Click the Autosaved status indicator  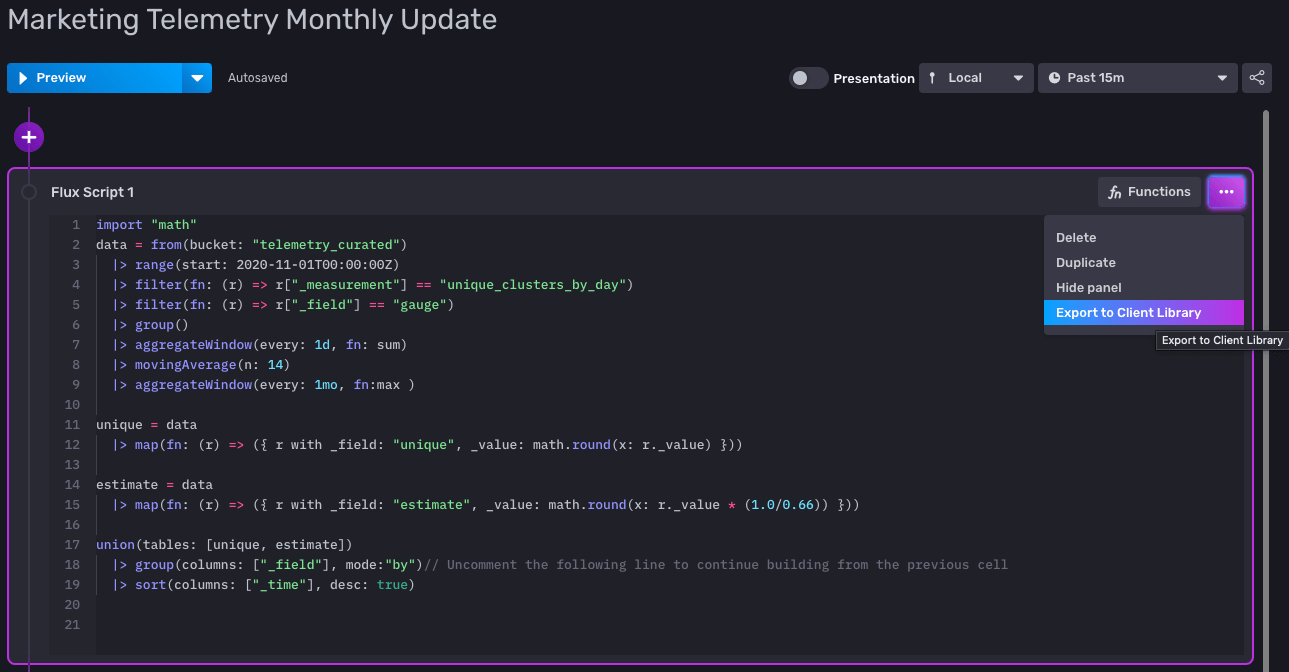pyautogui.click(x=257, y=77)
